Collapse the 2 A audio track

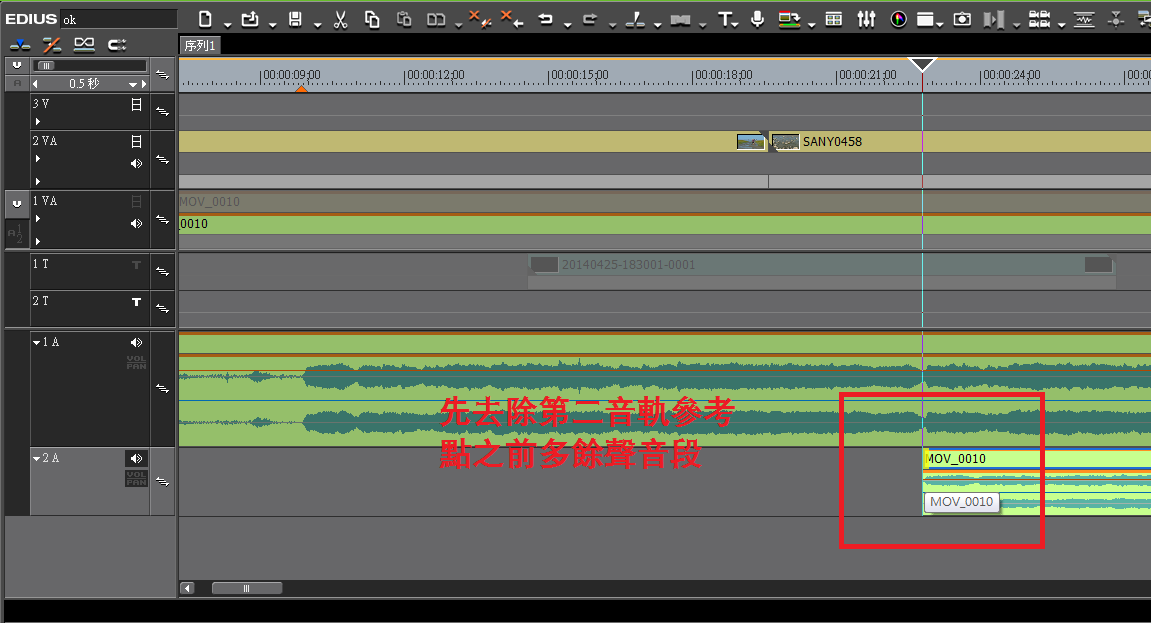(37, 459)
